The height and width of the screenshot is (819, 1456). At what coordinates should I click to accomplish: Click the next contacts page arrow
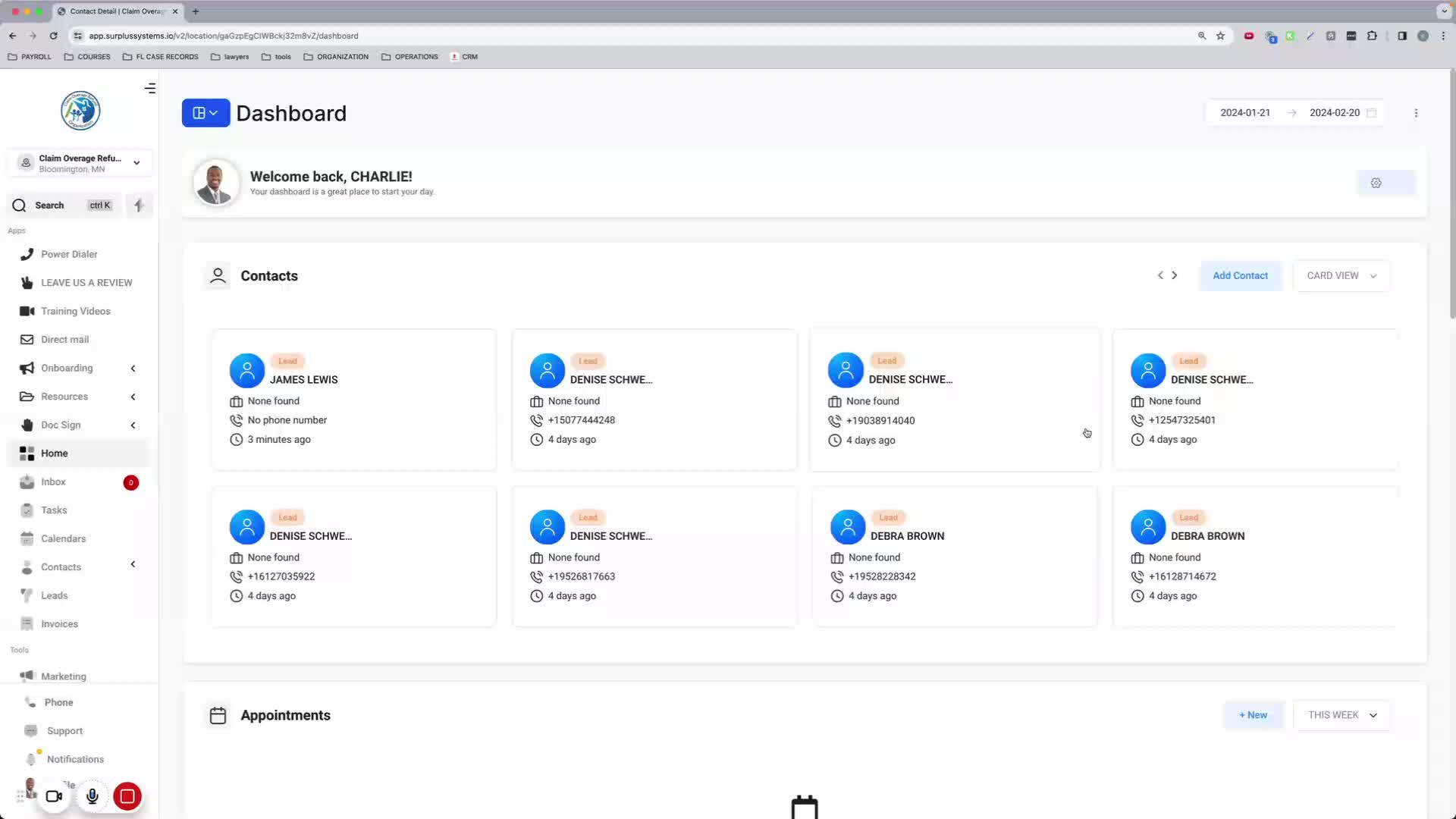(1175, 275)
